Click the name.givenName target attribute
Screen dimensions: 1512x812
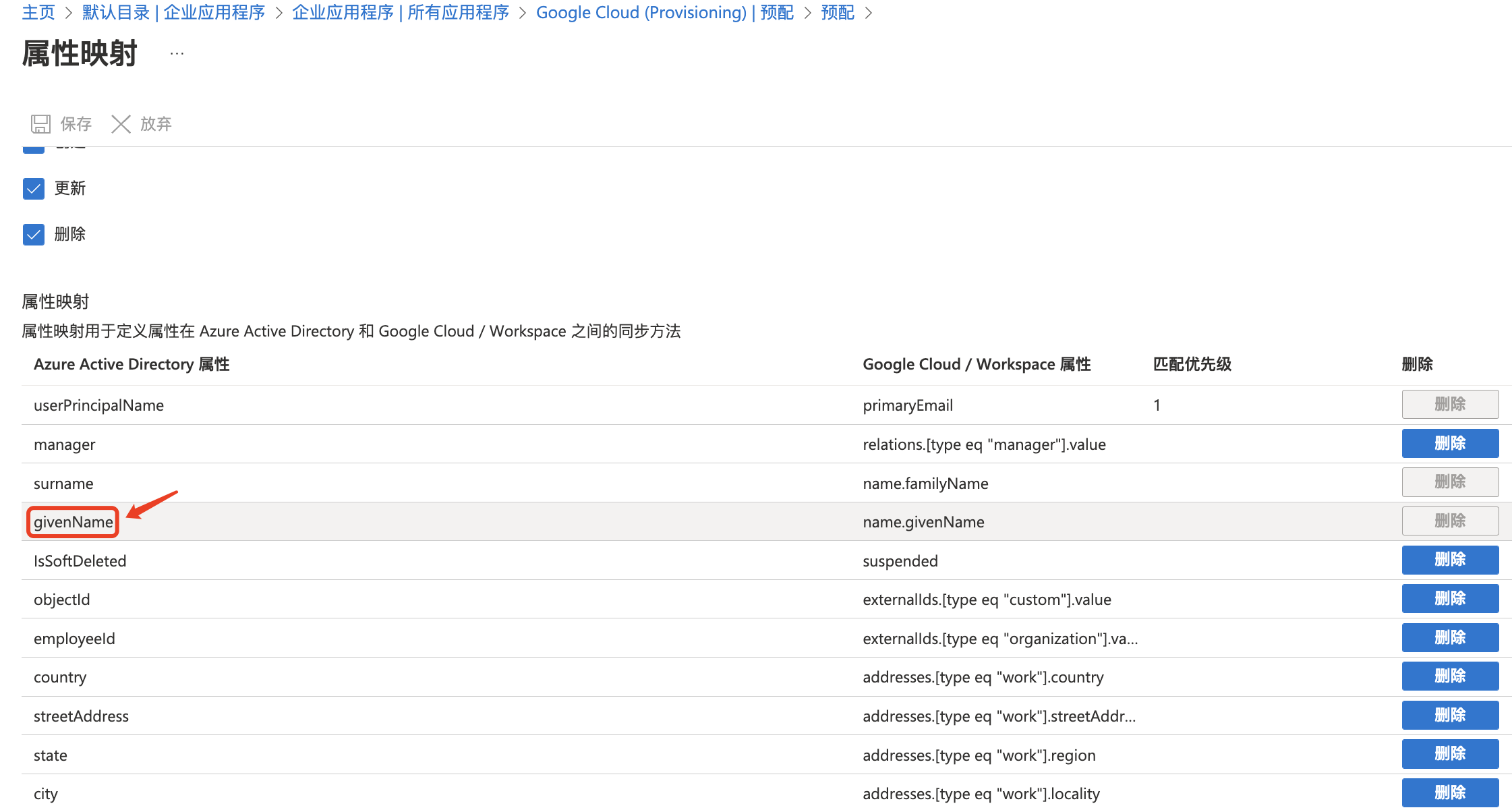(x=923, y=522)
